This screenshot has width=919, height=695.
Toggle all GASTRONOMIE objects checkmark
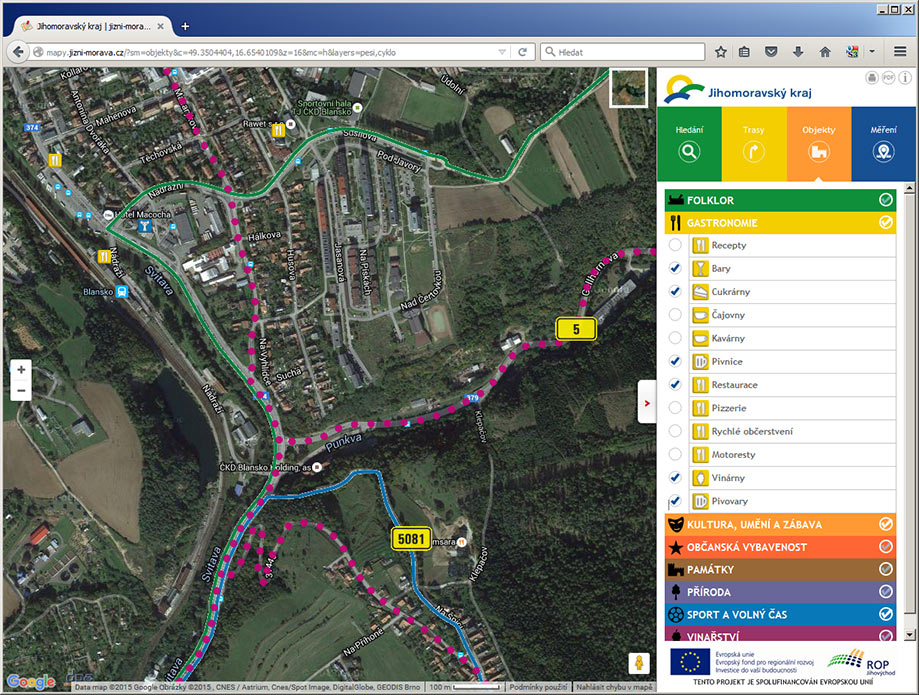click(x=886, y=223)
